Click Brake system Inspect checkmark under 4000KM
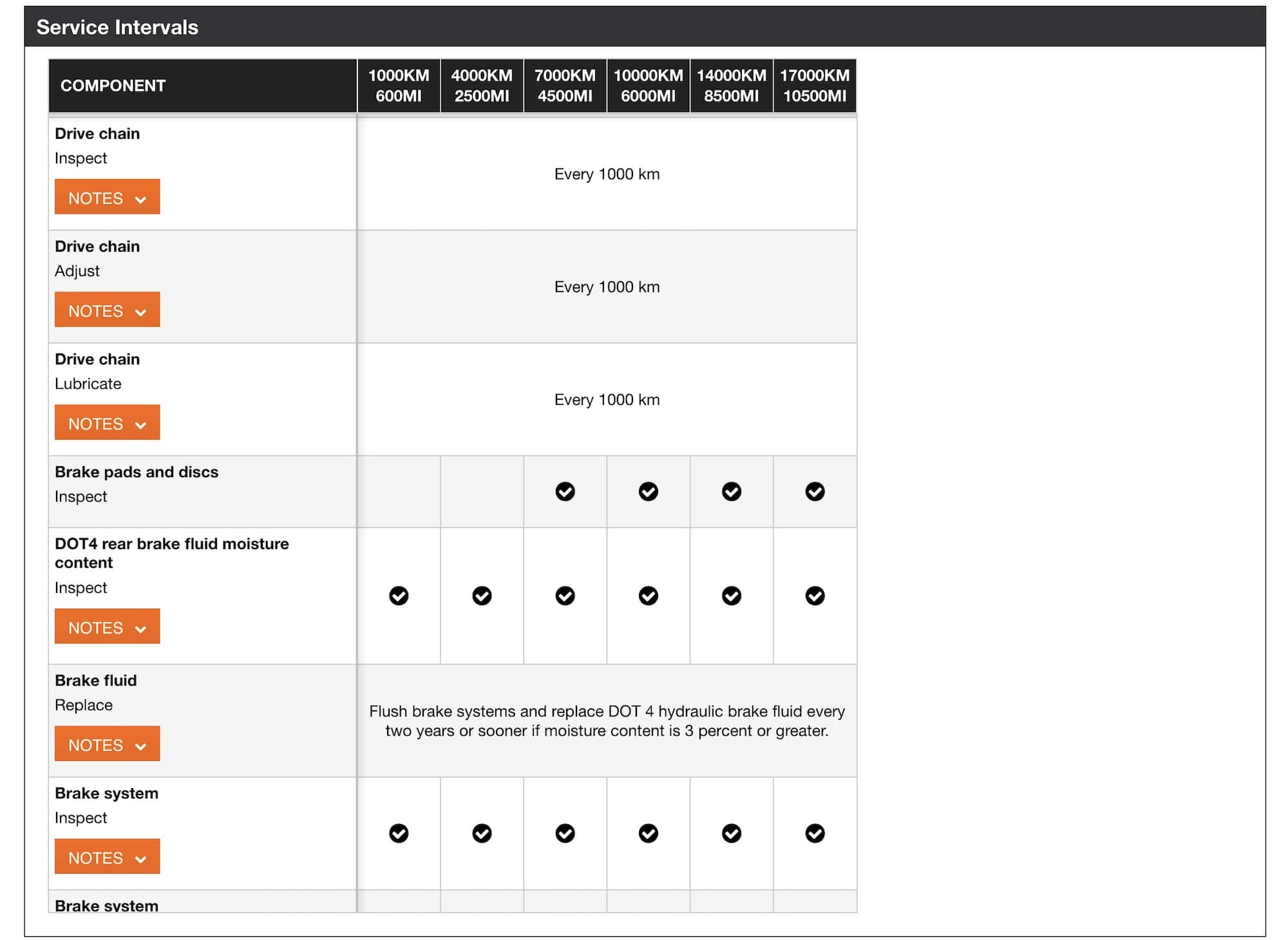The height and width of the screenshot is (940, 1288). (482, 834)
